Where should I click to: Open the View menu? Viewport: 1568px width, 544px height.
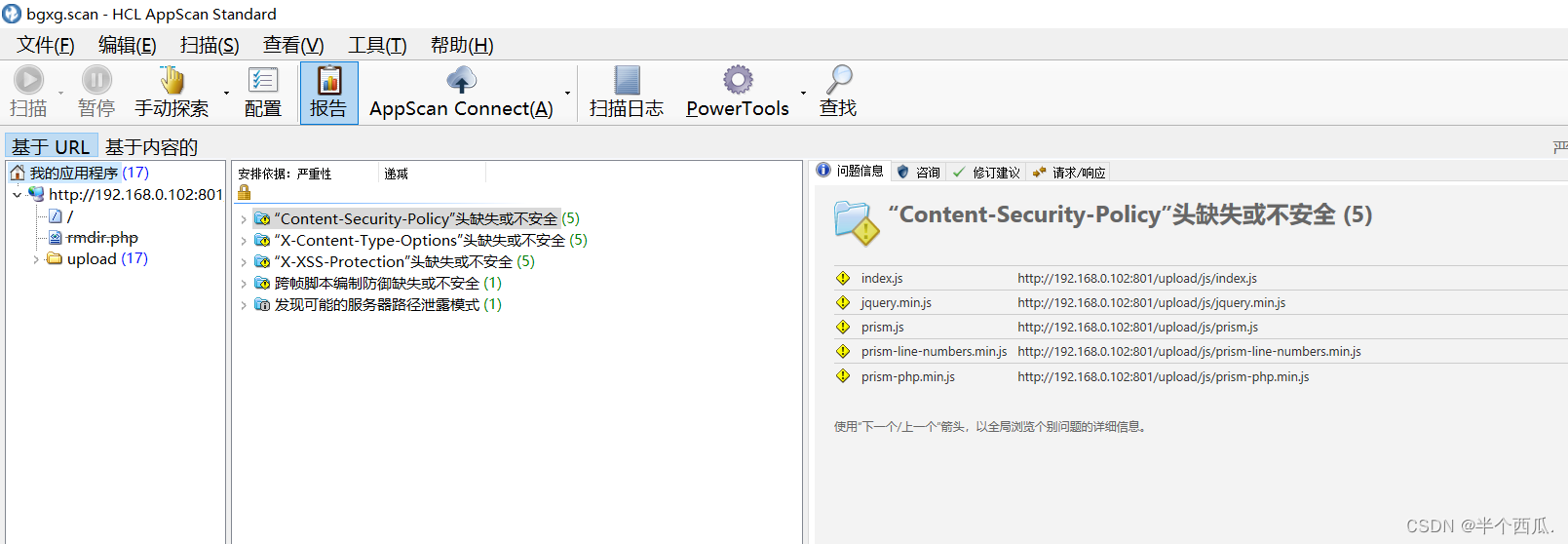click(293, 45)
